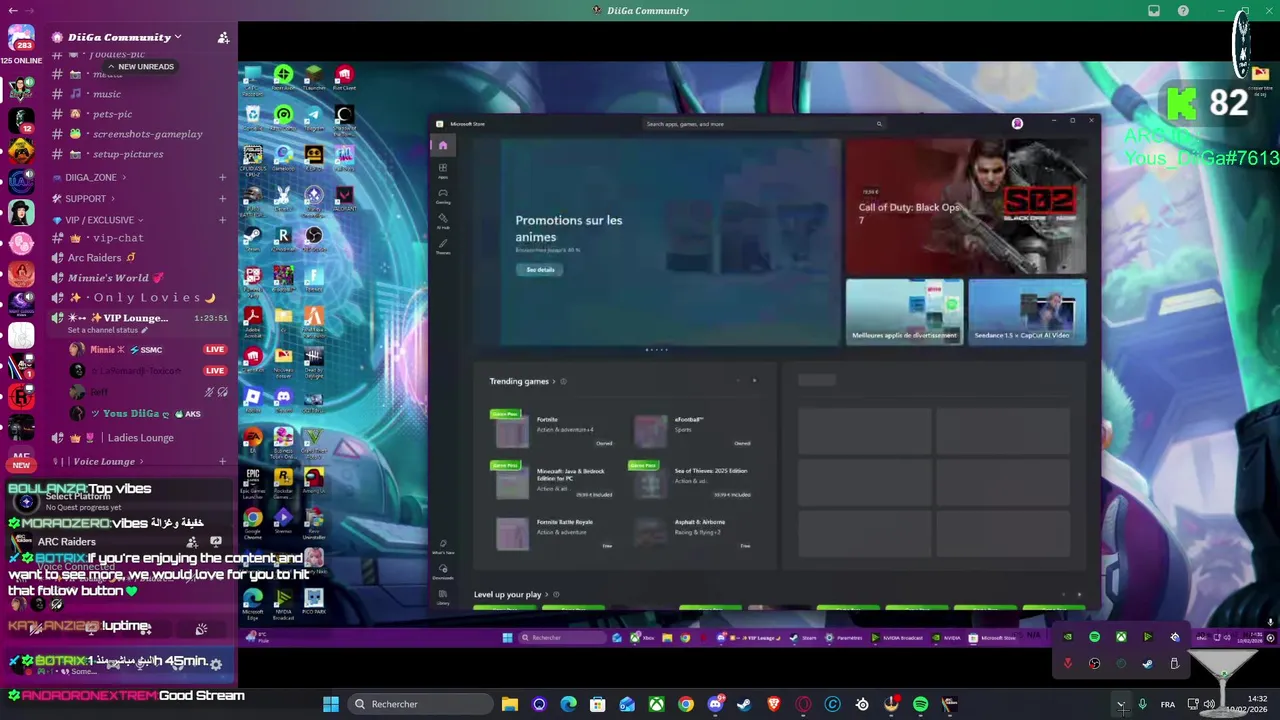Expand the Level up your play section
The image size is (1280, 720).
tap(547, 594)
